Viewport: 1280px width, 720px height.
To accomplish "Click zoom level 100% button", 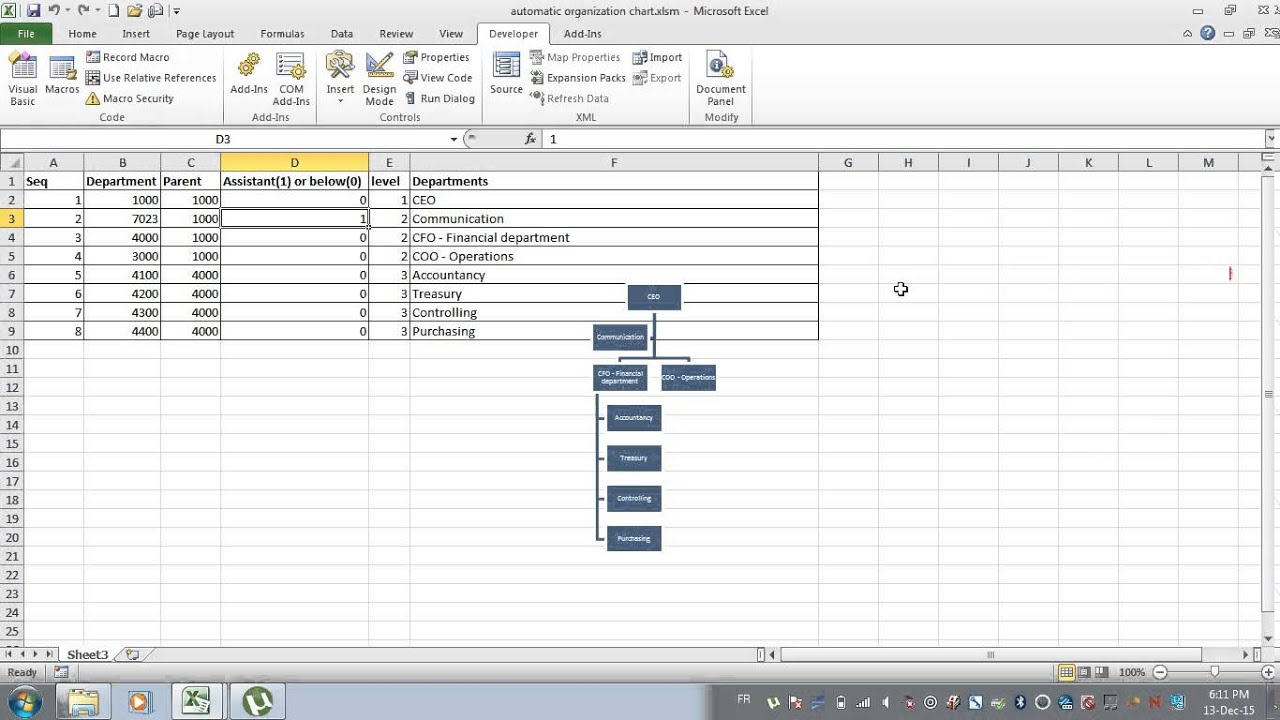I will tap(1132, 673).
